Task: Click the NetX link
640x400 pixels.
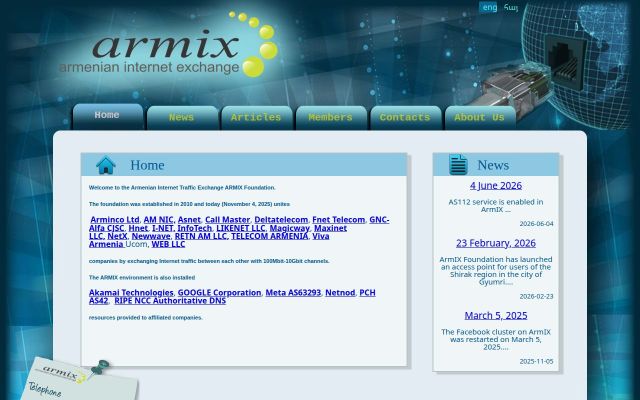Action: pos(117,236)
